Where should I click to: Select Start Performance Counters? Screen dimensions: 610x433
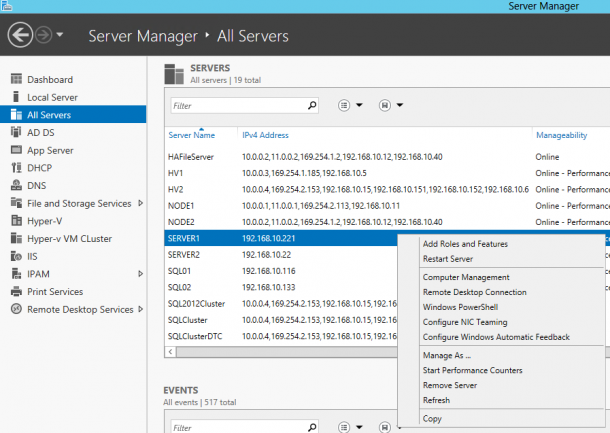(472, 370)
